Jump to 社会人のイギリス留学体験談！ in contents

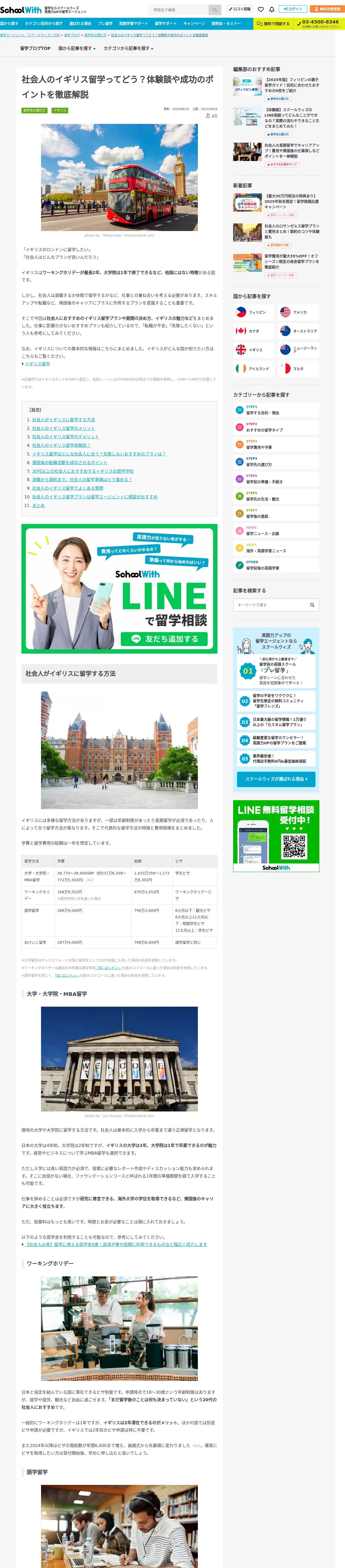point(61,446)
